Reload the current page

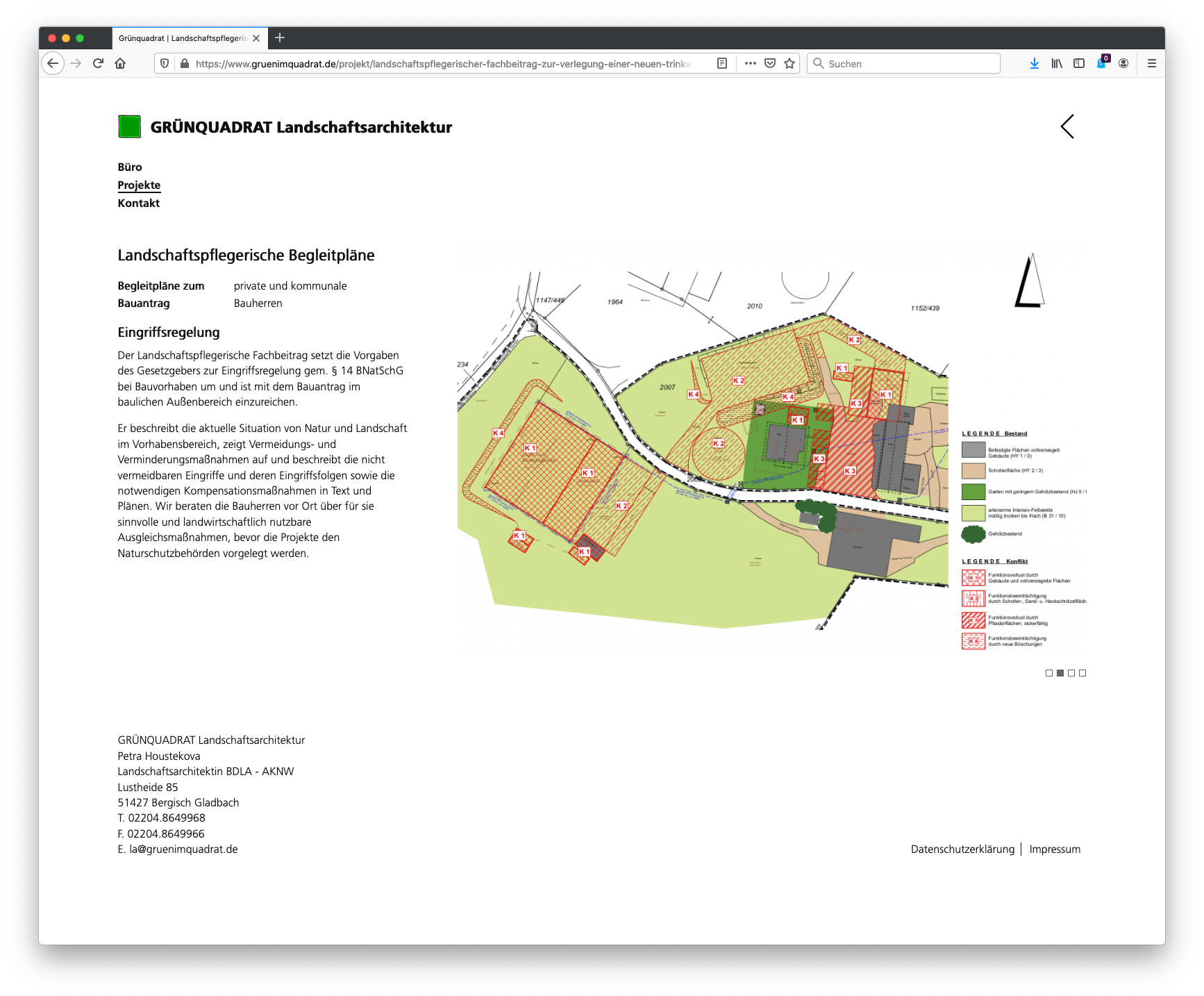[x=98, y=63]
